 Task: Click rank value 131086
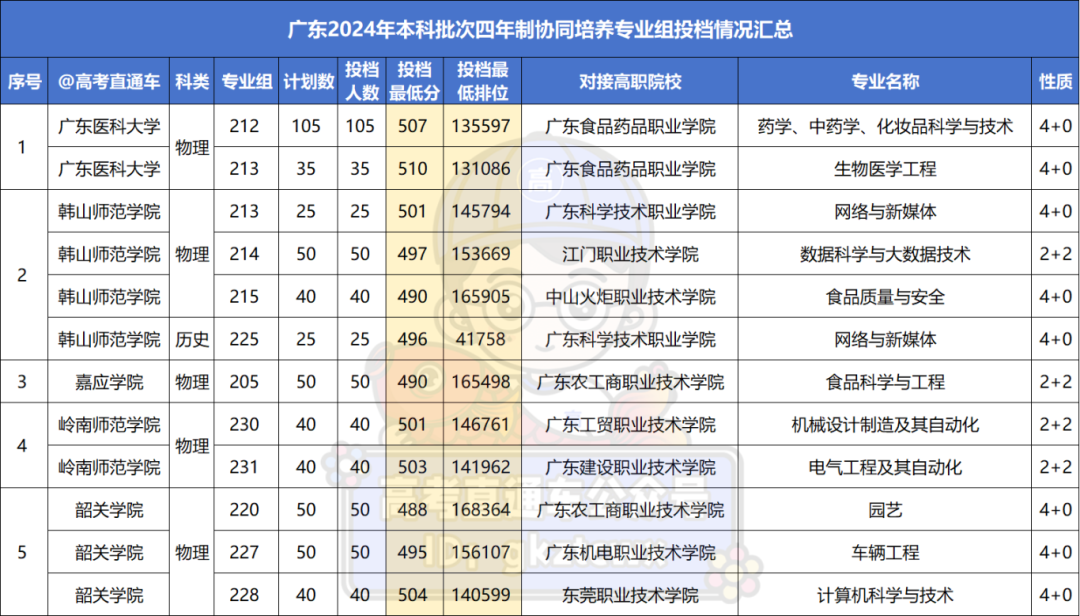click(481, 169)
